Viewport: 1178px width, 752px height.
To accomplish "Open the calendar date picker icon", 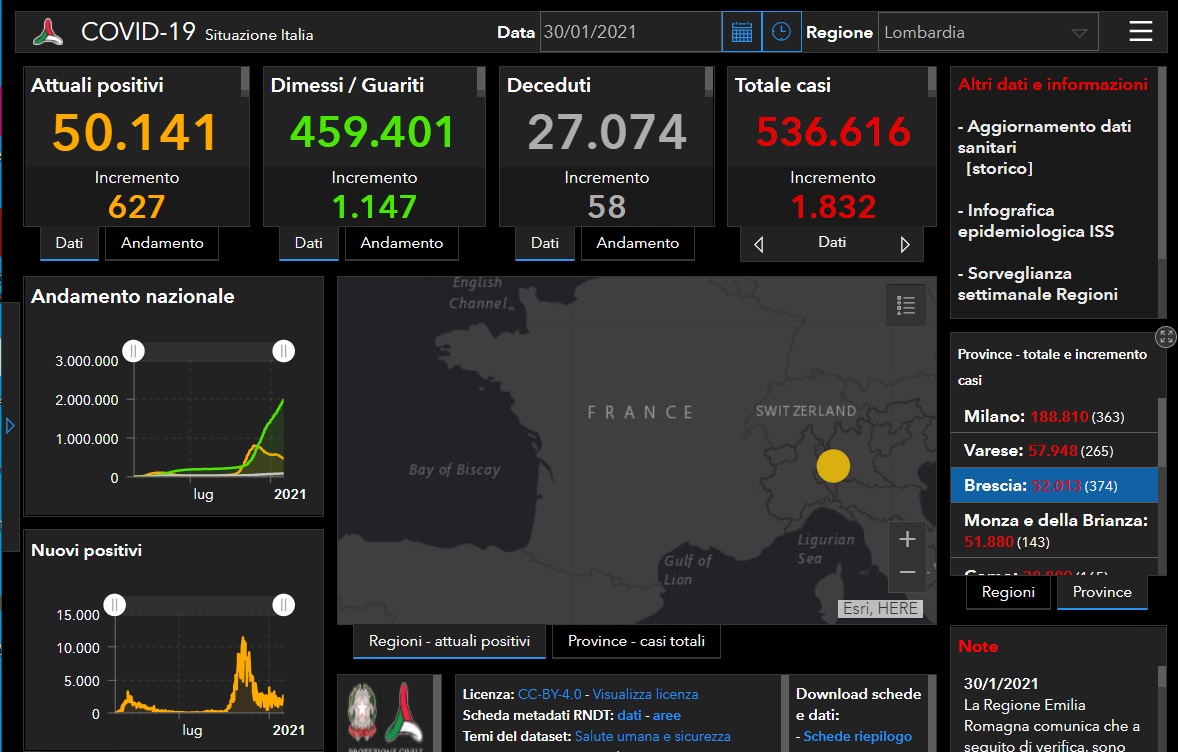I will (x=741, y=32).
